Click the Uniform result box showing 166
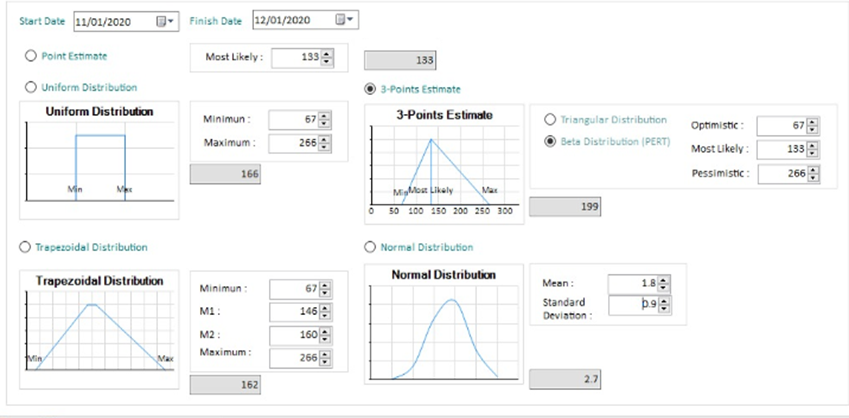Screen dimensions: 849x418 click(225, 174)
